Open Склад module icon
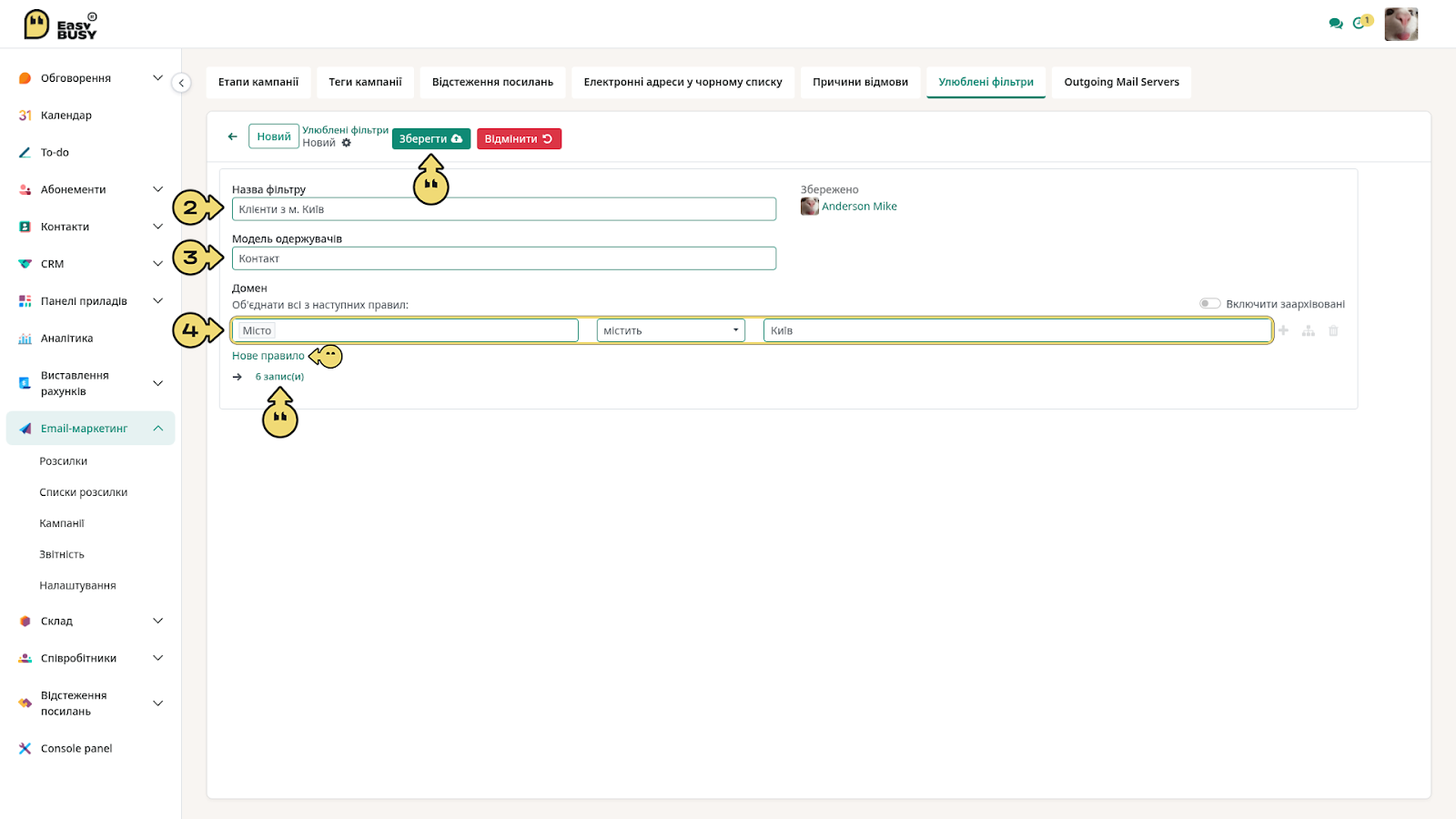The height and width of the screenshot is (819, 1456). (x=25, y=622)
